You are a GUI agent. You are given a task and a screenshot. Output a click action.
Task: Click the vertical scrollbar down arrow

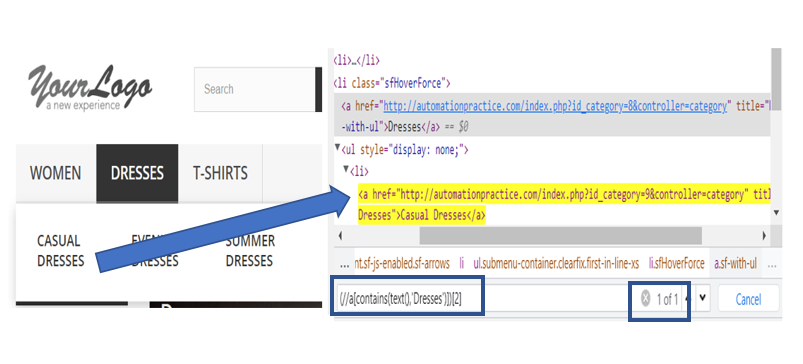coord(776,212)
